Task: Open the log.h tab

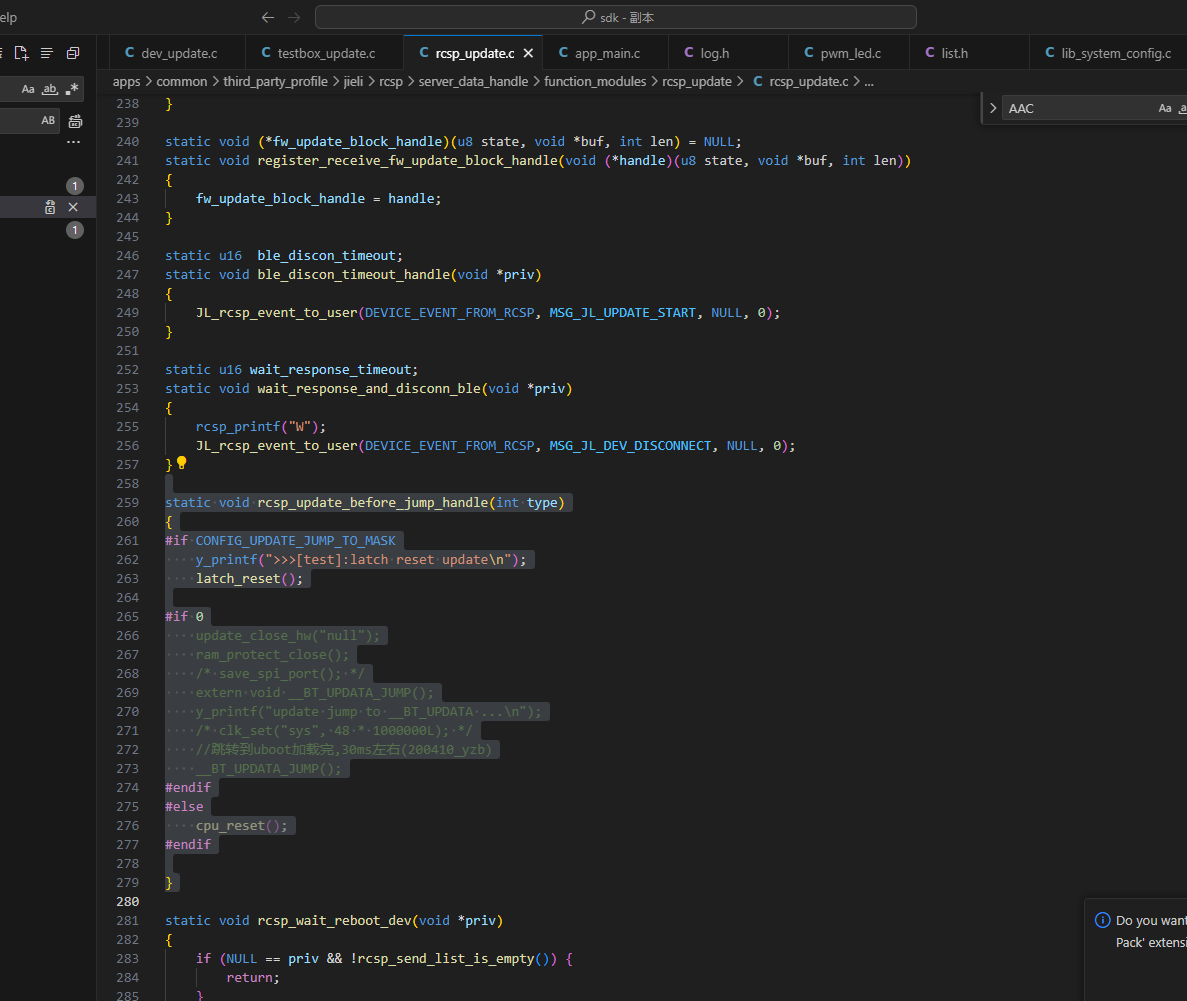Action: point(728,53)
